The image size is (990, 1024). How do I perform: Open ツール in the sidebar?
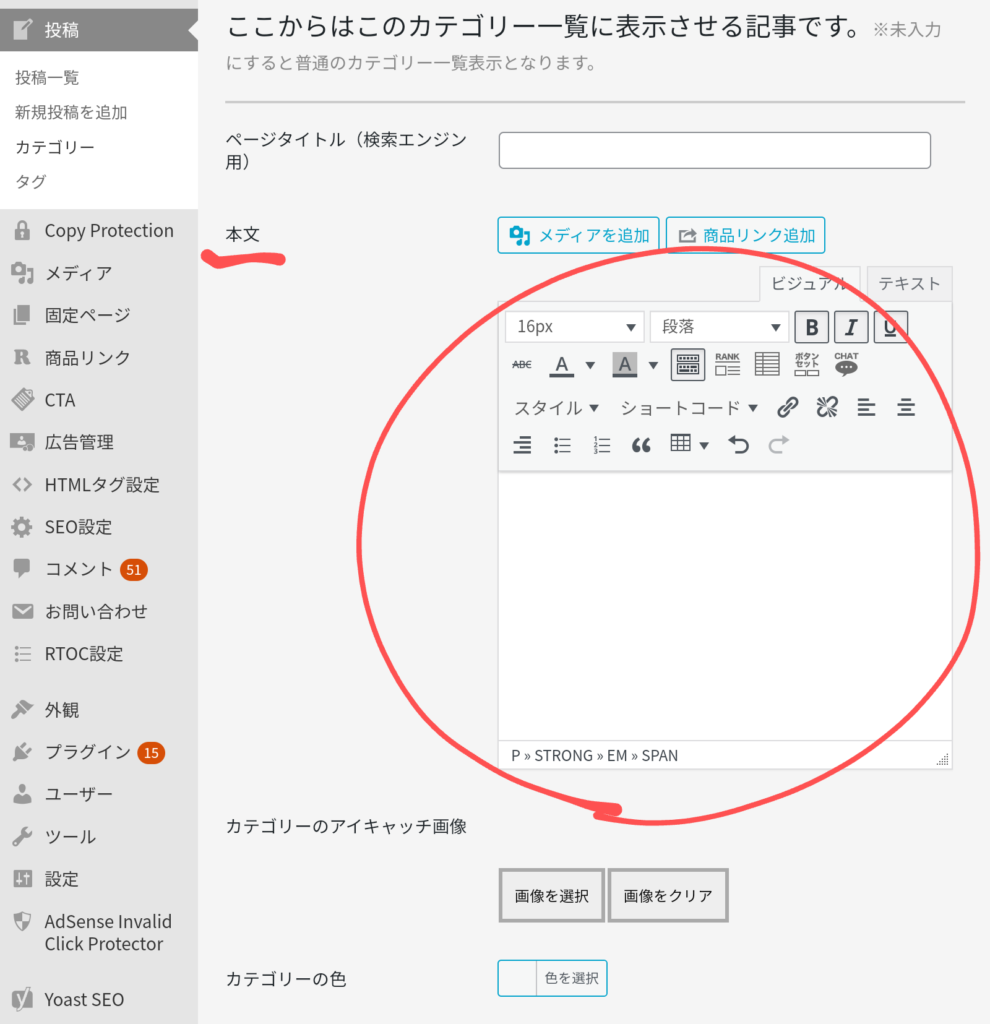pos(99,837)
